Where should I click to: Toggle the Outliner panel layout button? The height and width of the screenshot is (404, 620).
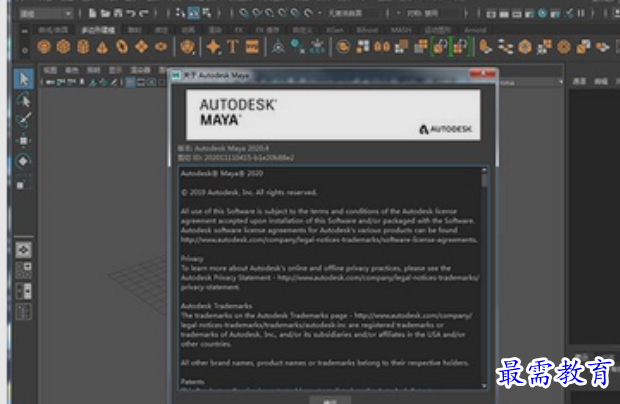(24, 312)
